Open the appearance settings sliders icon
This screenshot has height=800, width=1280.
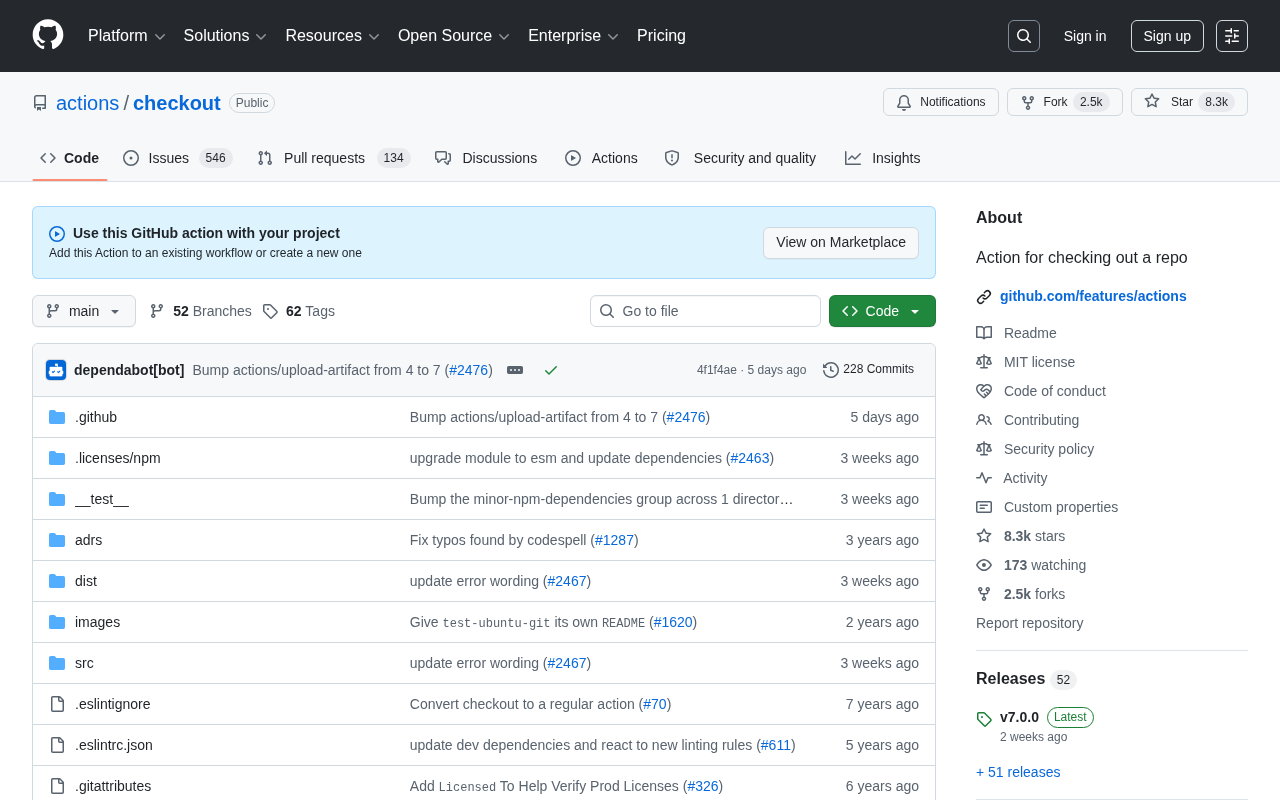(1232, 36)
